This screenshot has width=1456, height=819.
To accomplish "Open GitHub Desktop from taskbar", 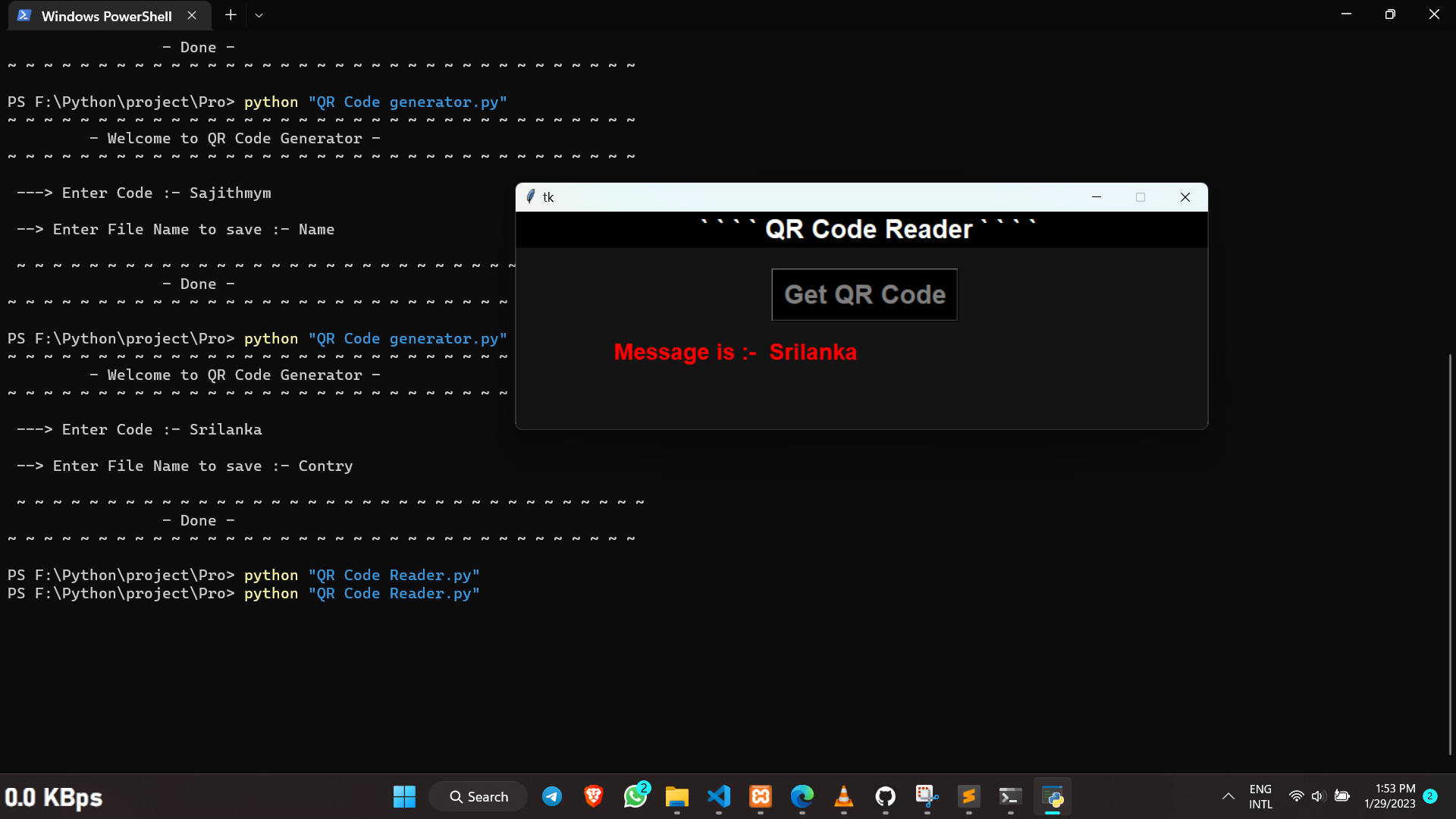I will (885, 796).
